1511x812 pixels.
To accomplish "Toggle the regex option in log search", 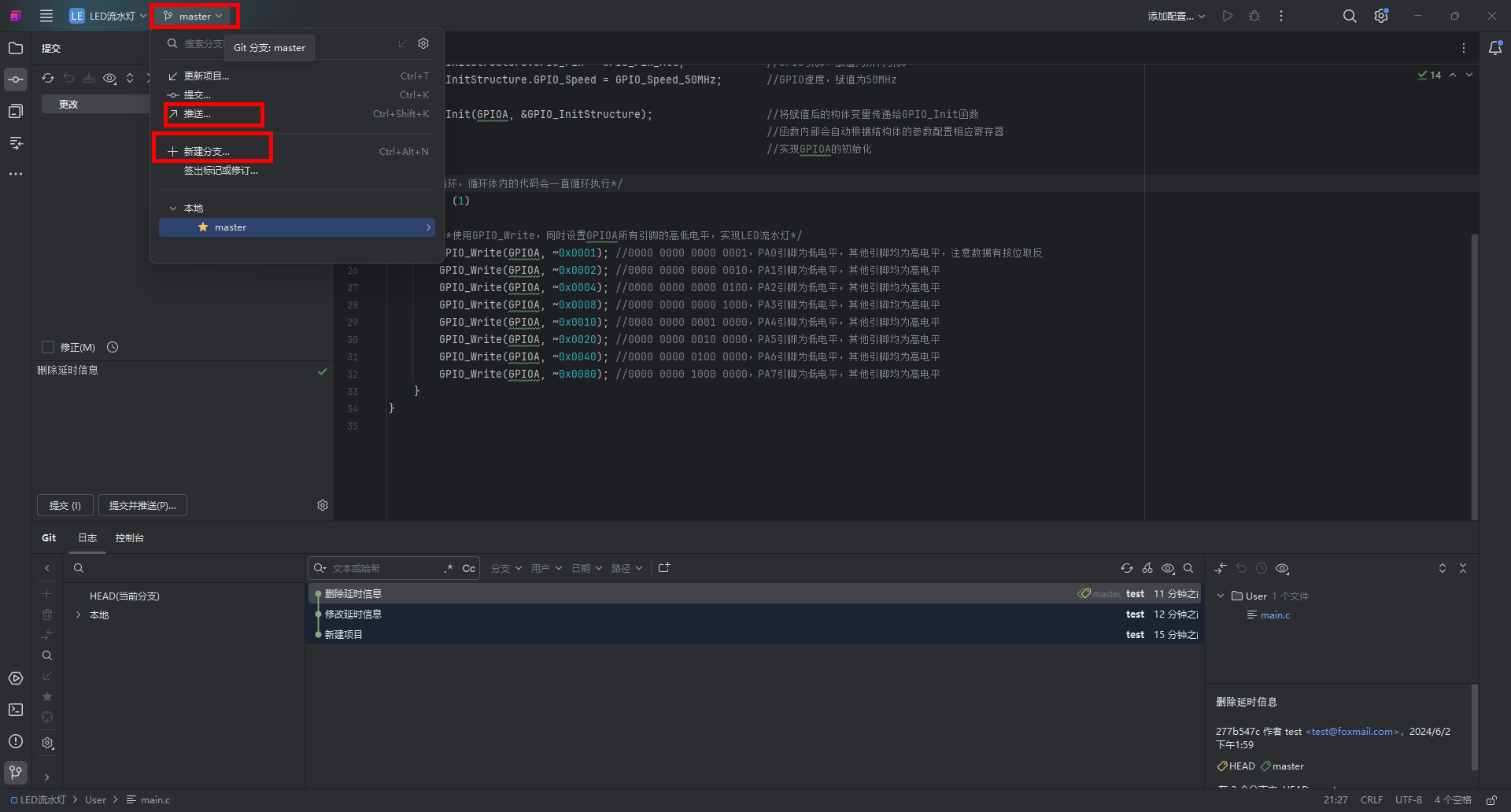I will pyautogui.click(x=449, y=568).
